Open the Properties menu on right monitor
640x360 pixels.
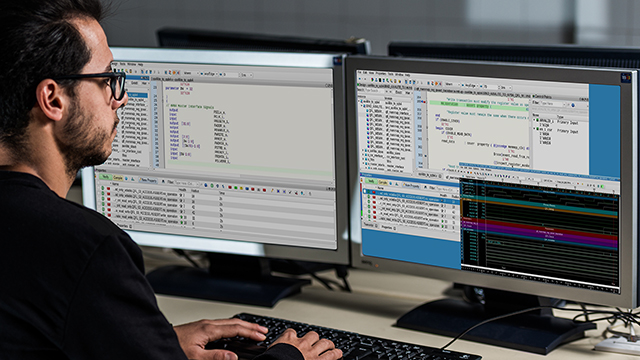(380, 73)
